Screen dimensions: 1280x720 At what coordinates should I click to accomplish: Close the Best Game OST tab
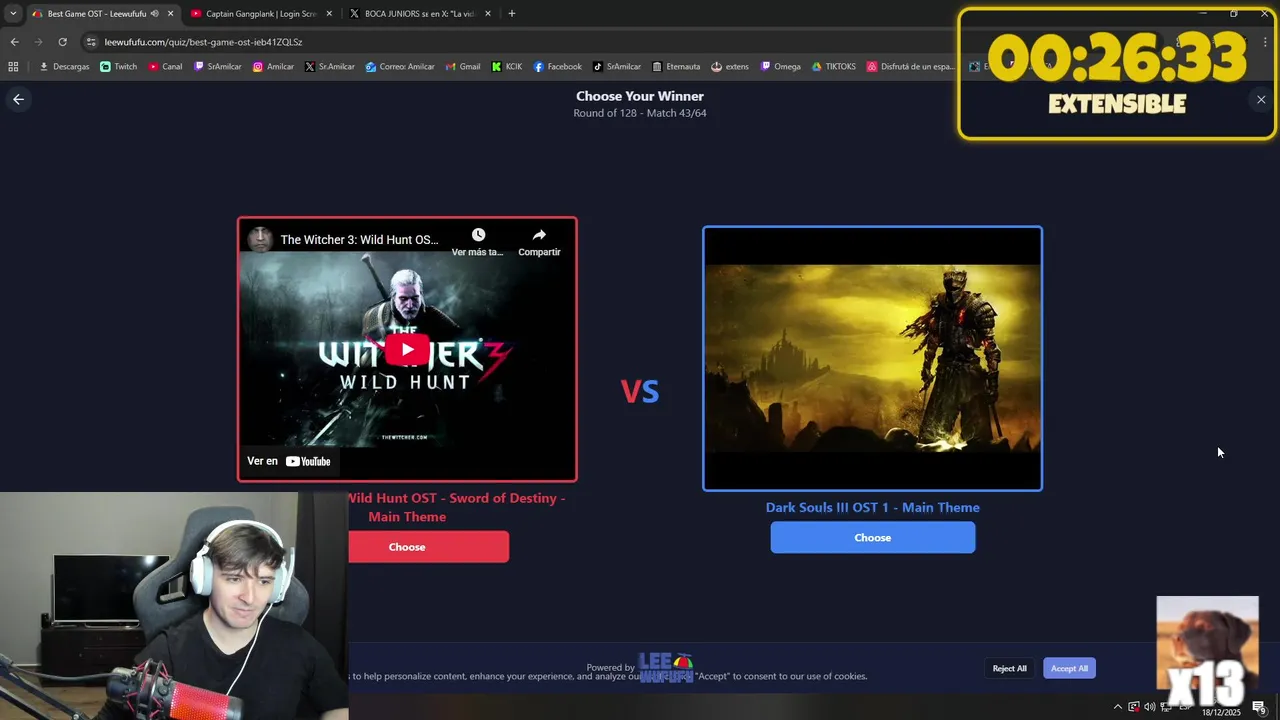[x=170, y=14]
